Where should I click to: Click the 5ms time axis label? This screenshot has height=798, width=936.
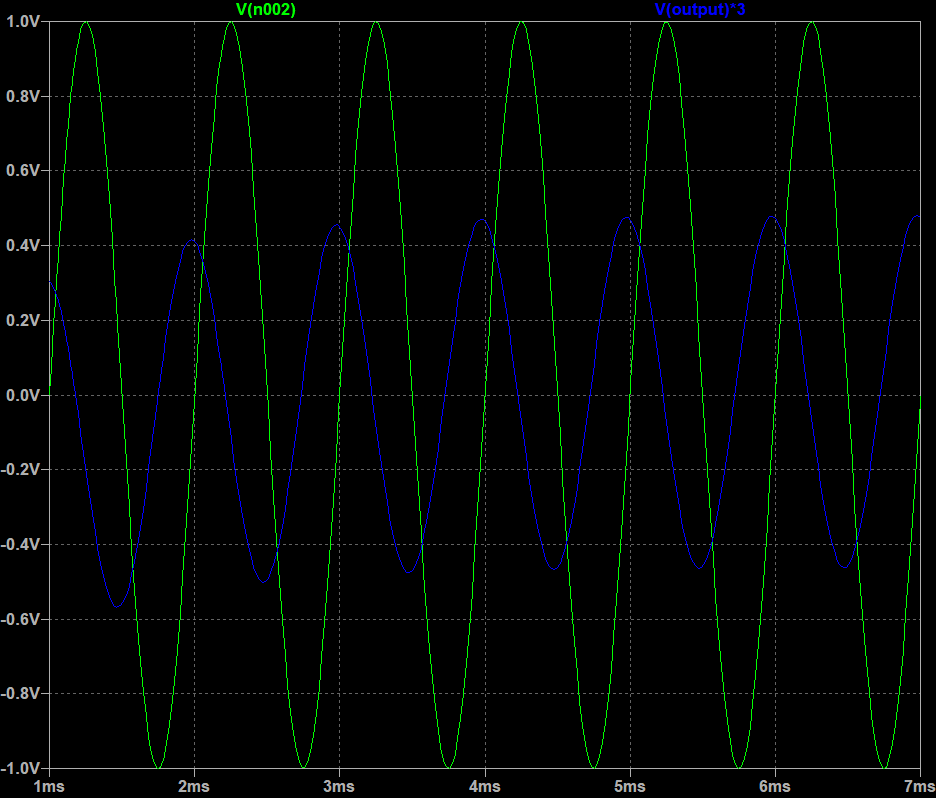(x=630, y=786)
